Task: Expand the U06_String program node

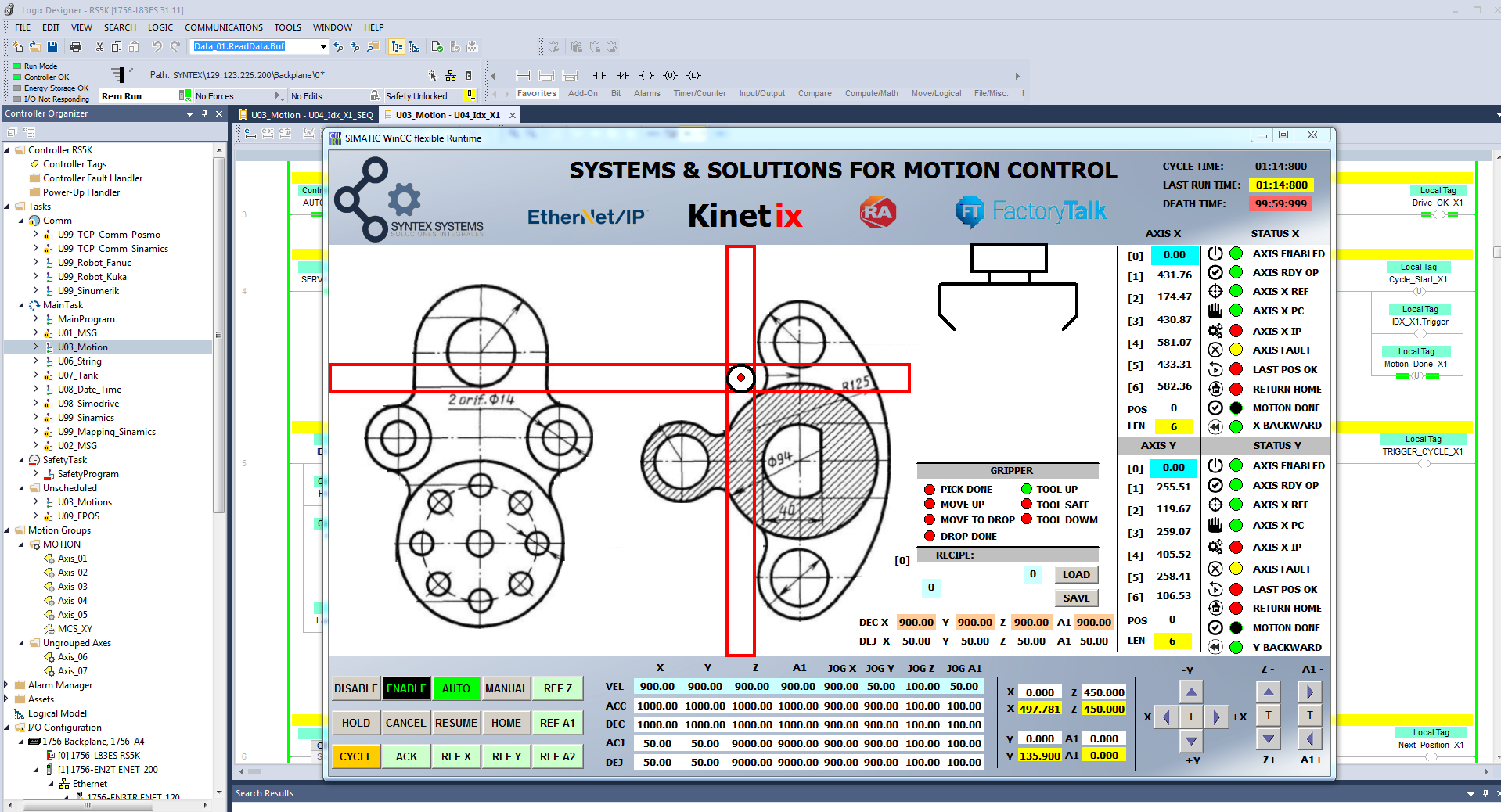Action: [x=35, y=361]
